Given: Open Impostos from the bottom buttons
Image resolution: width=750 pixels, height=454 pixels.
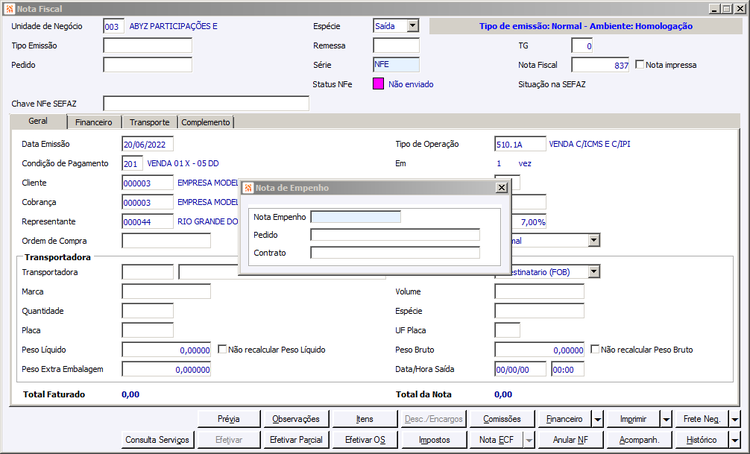Looking at the screenshot, I should pos(433,440).
